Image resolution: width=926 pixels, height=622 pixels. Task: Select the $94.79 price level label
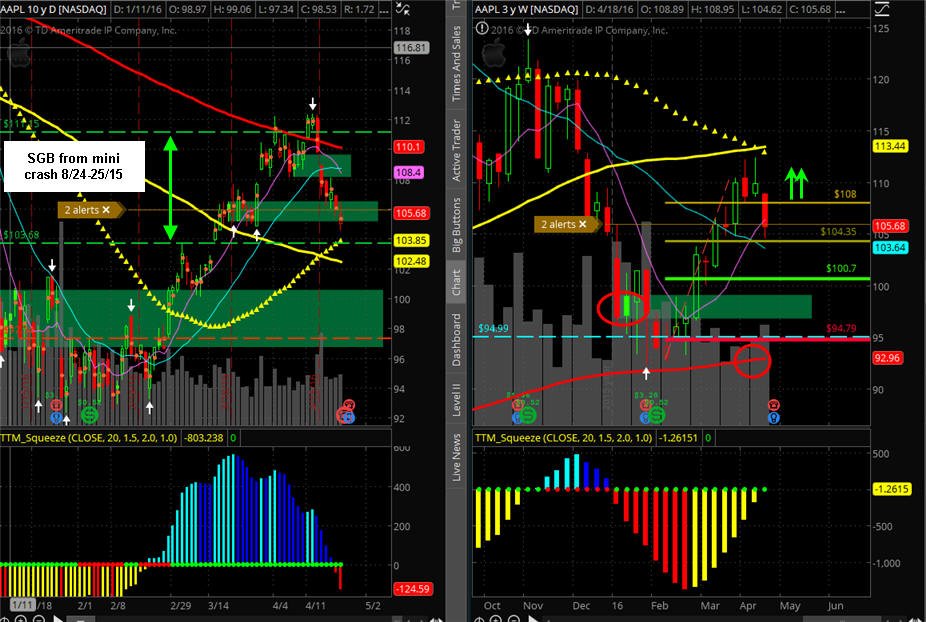click(841, 328)
